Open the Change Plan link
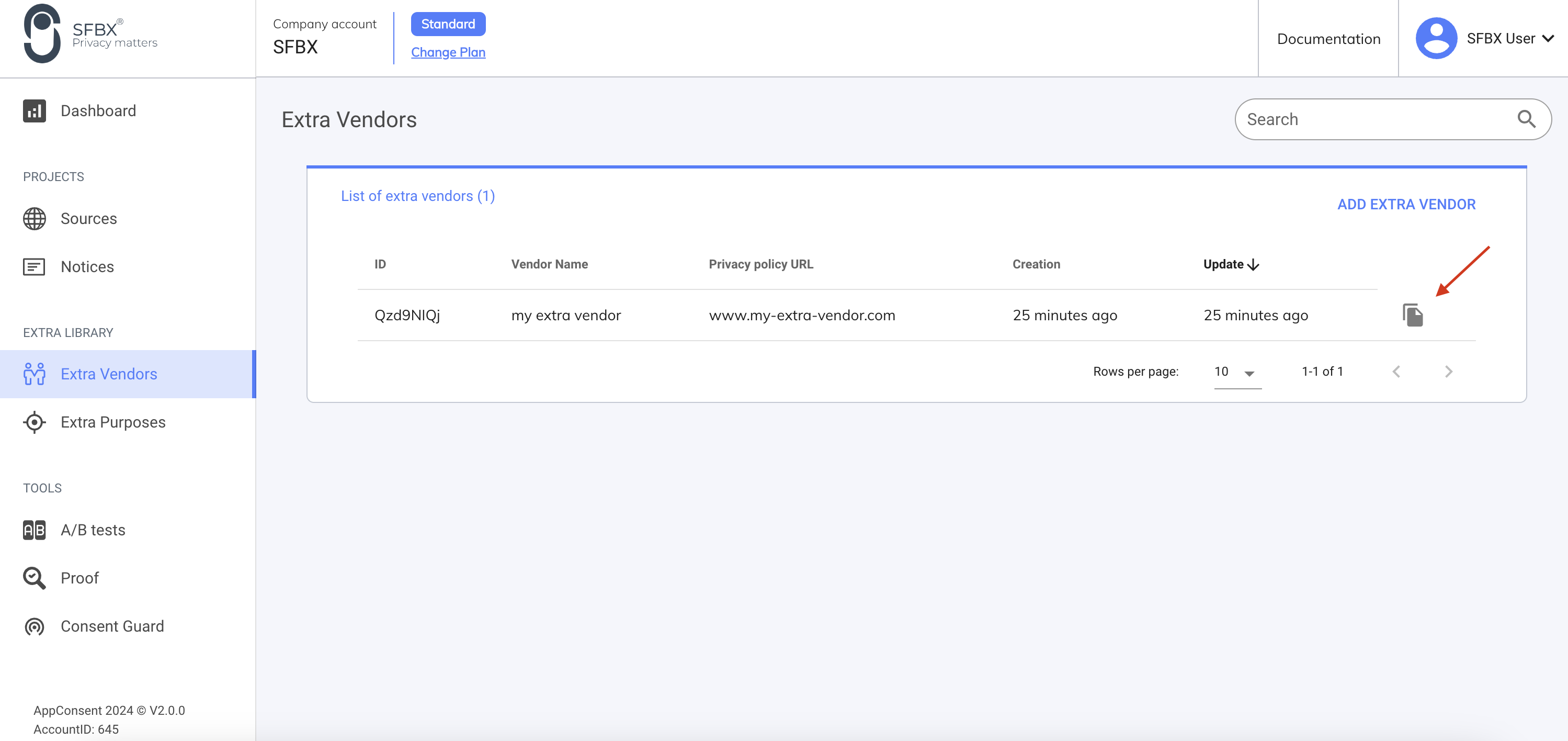 pos(448,52)
